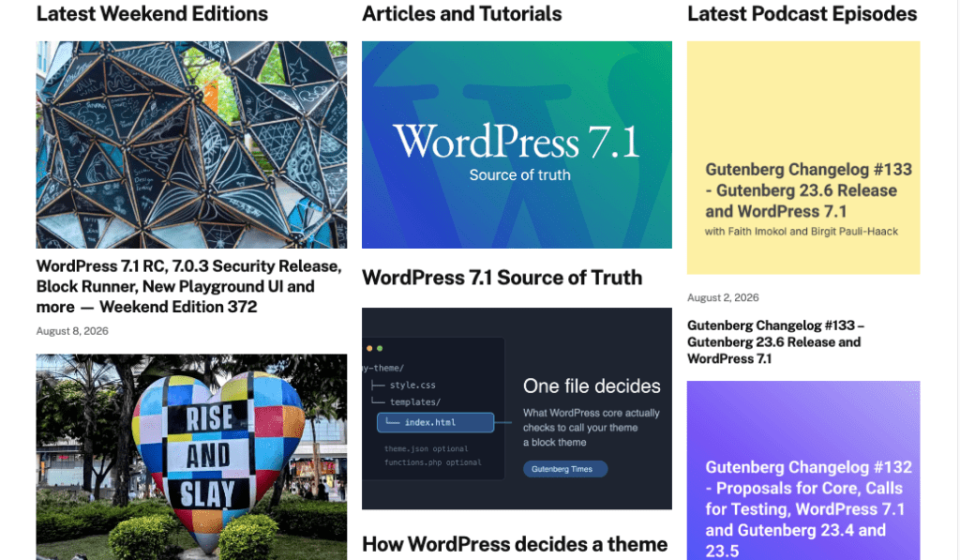Screen dimensions: 960x560
Task: Open Gutenberg Changelog #133 episode title link
Action: point(775,342)
